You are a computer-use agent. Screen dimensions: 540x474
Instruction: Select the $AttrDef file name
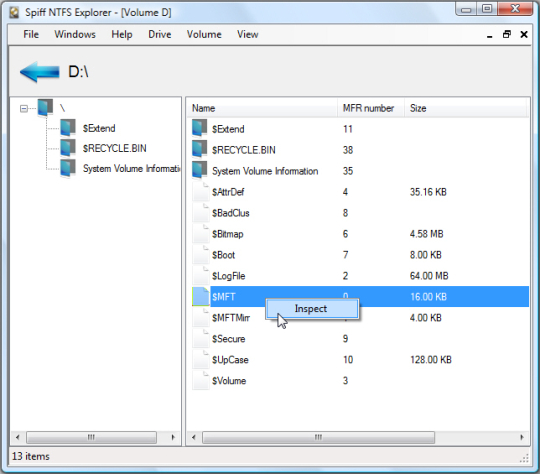pyautogui.click(x=228, y=192)
